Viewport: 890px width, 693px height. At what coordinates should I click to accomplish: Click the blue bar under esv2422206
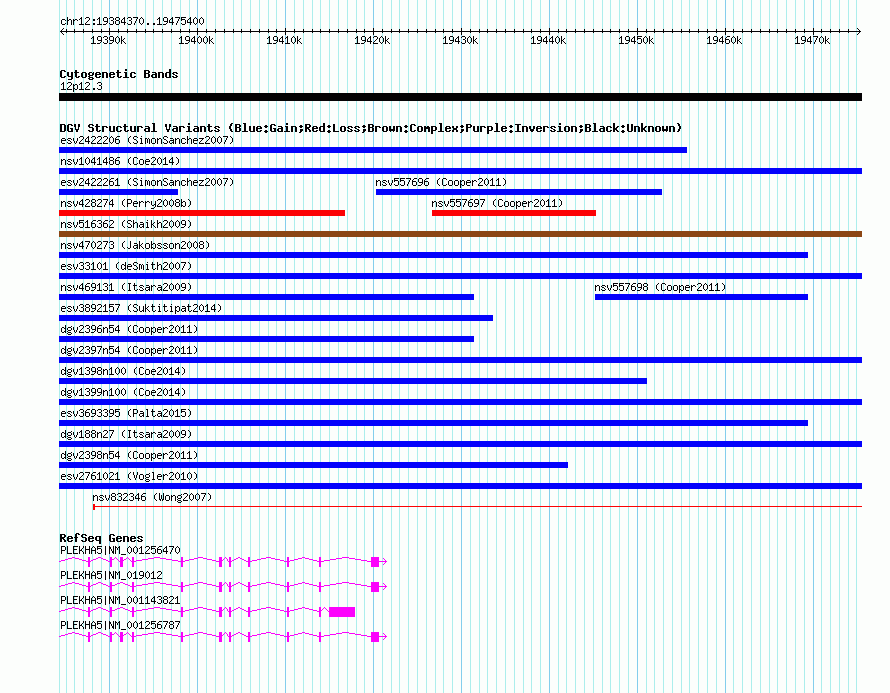pyautogui.click(x=373, y=150)
